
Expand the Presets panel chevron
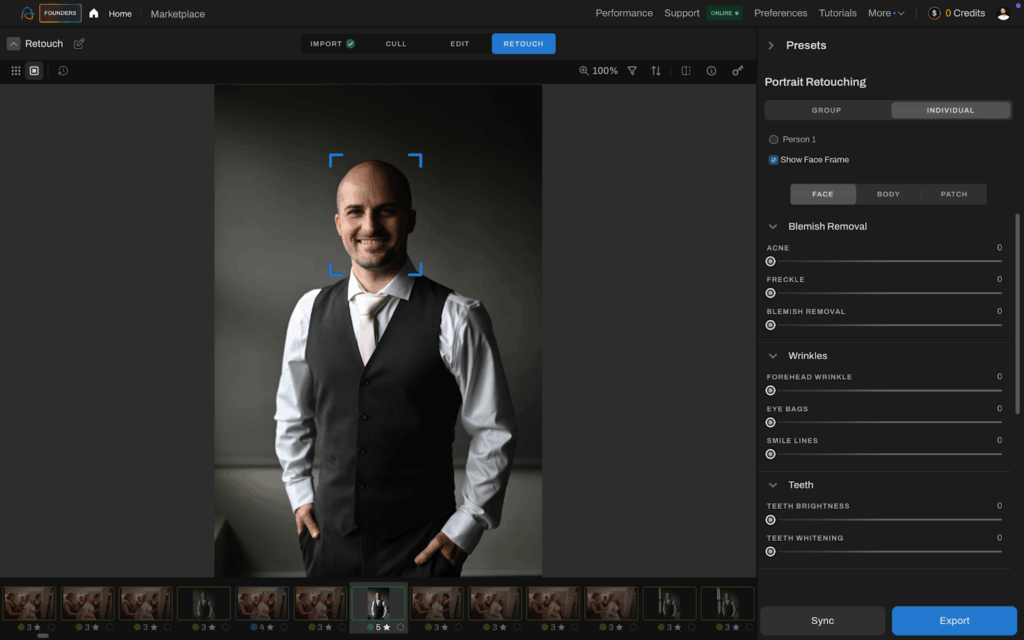(x=771, y=46)
